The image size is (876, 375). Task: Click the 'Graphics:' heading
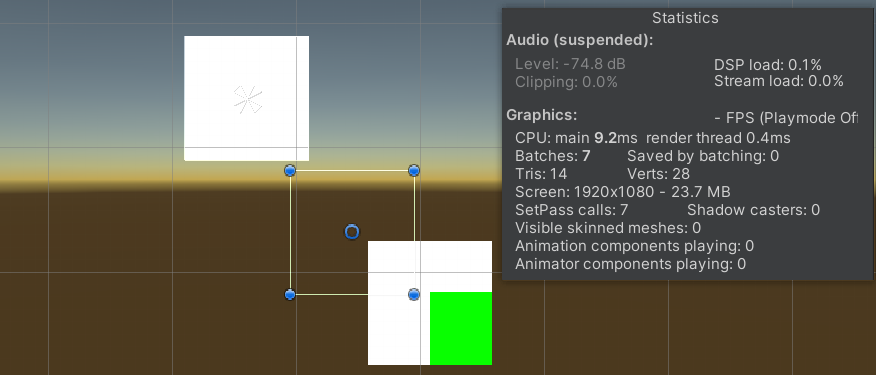coord(541,115)
